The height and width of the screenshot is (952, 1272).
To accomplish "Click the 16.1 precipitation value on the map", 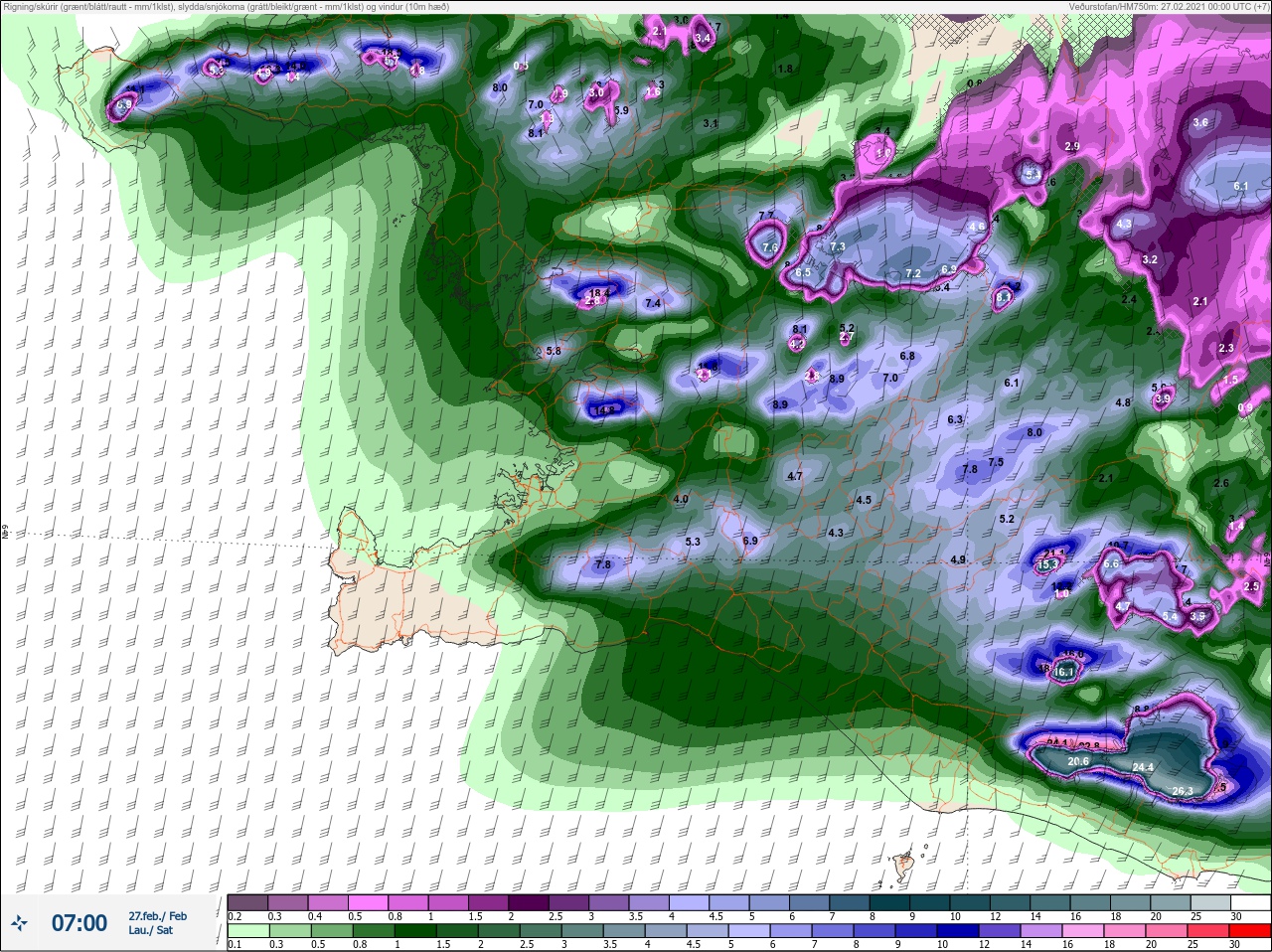I will click(x=1064, y=673).
